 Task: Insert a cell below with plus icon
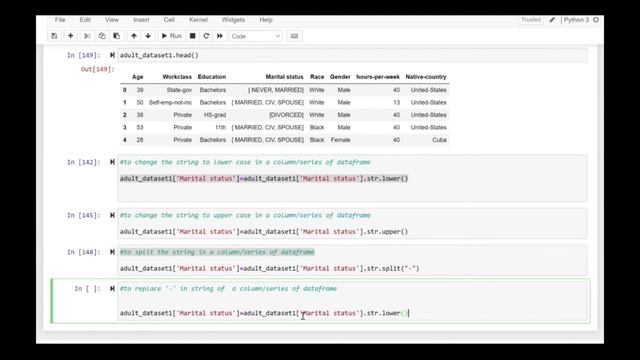click(x=71, y=36)
